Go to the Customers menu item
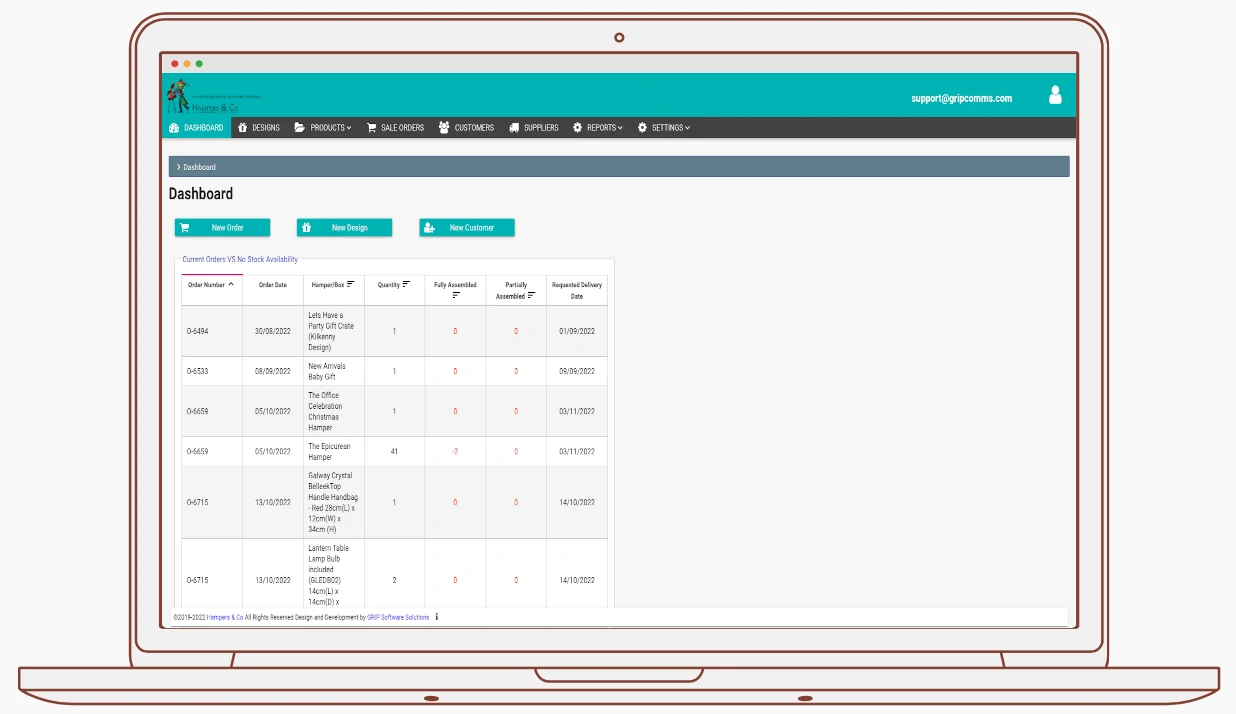 tap(466, 128)
